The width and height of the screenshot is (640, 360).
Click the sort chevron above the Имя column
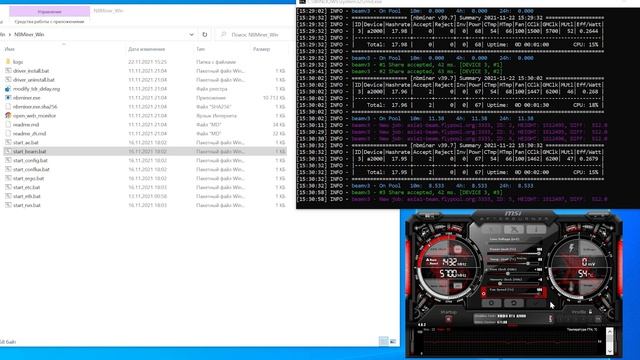tap(64, 44)
